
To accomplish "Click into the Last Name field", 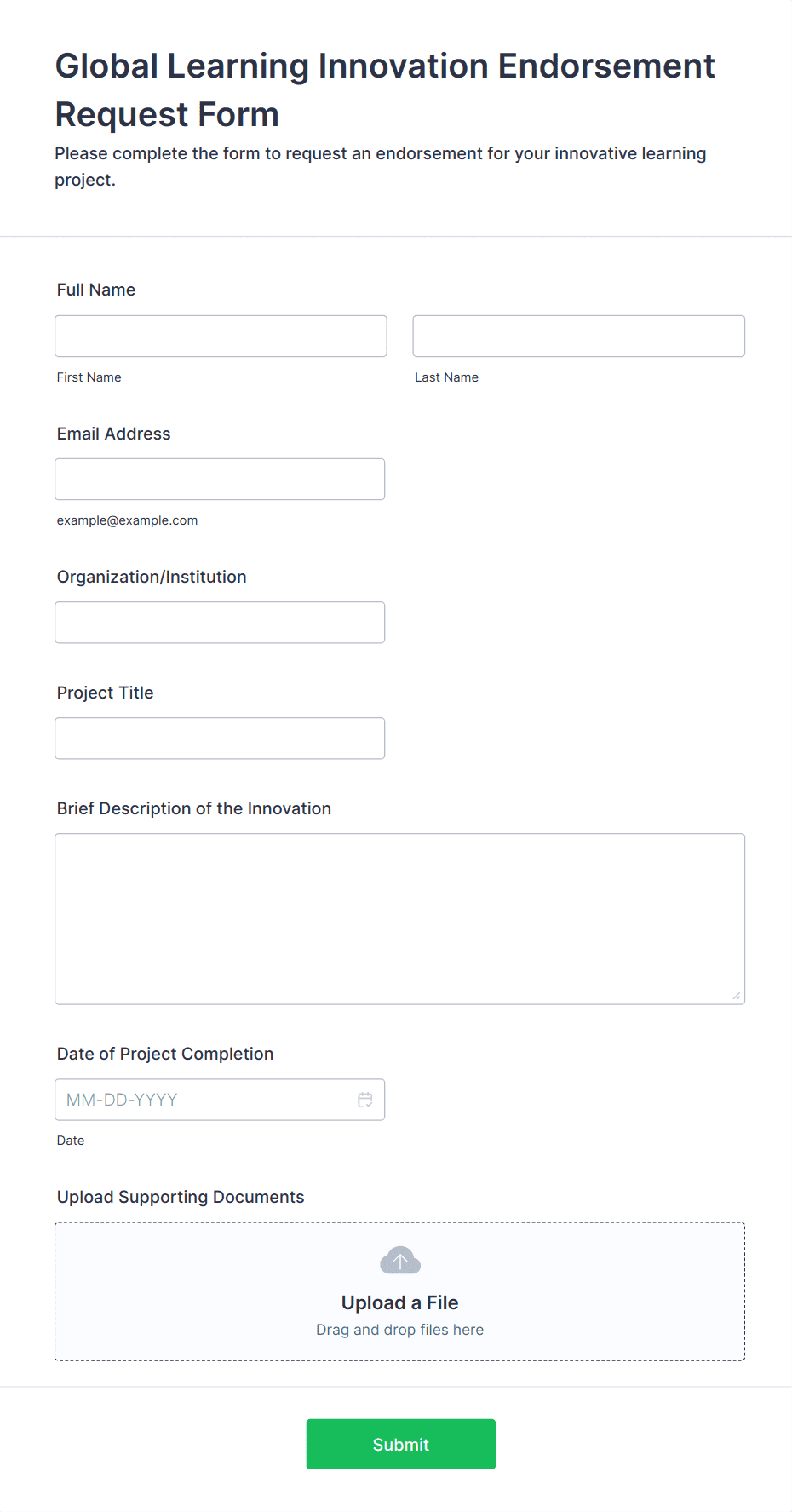I will coord(578,336).
